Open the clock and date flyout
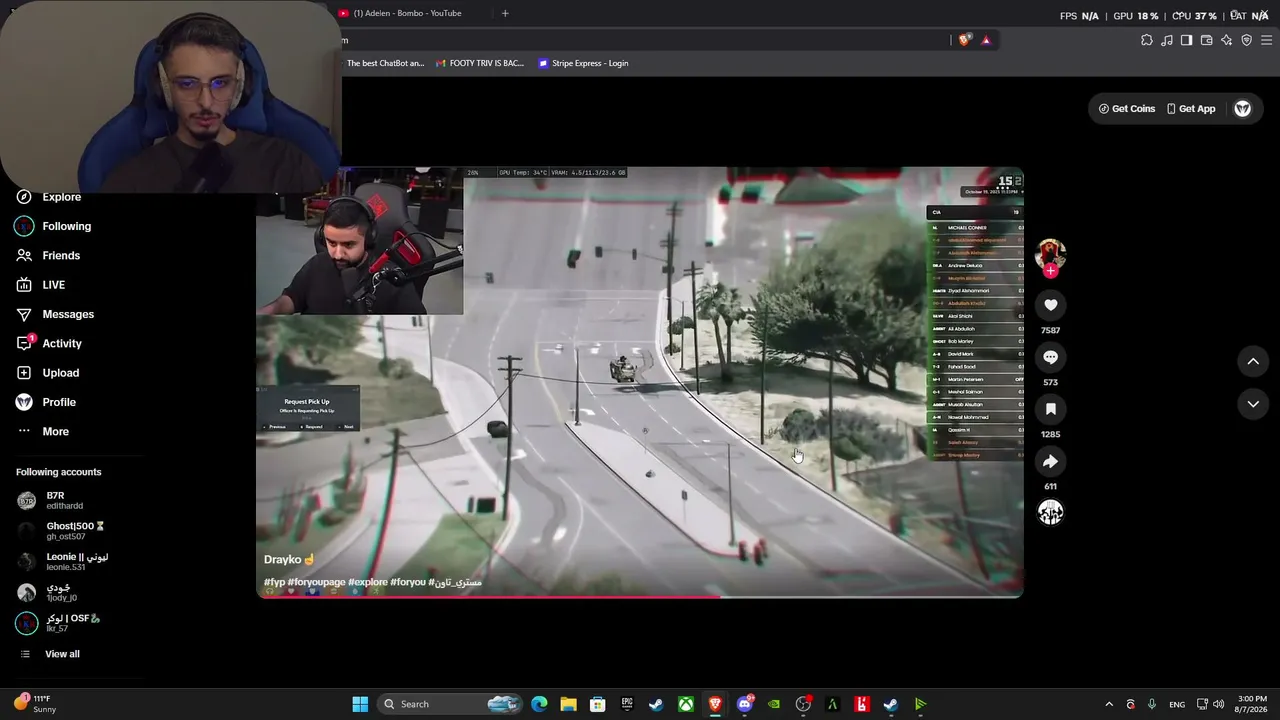 point(1252,704)
